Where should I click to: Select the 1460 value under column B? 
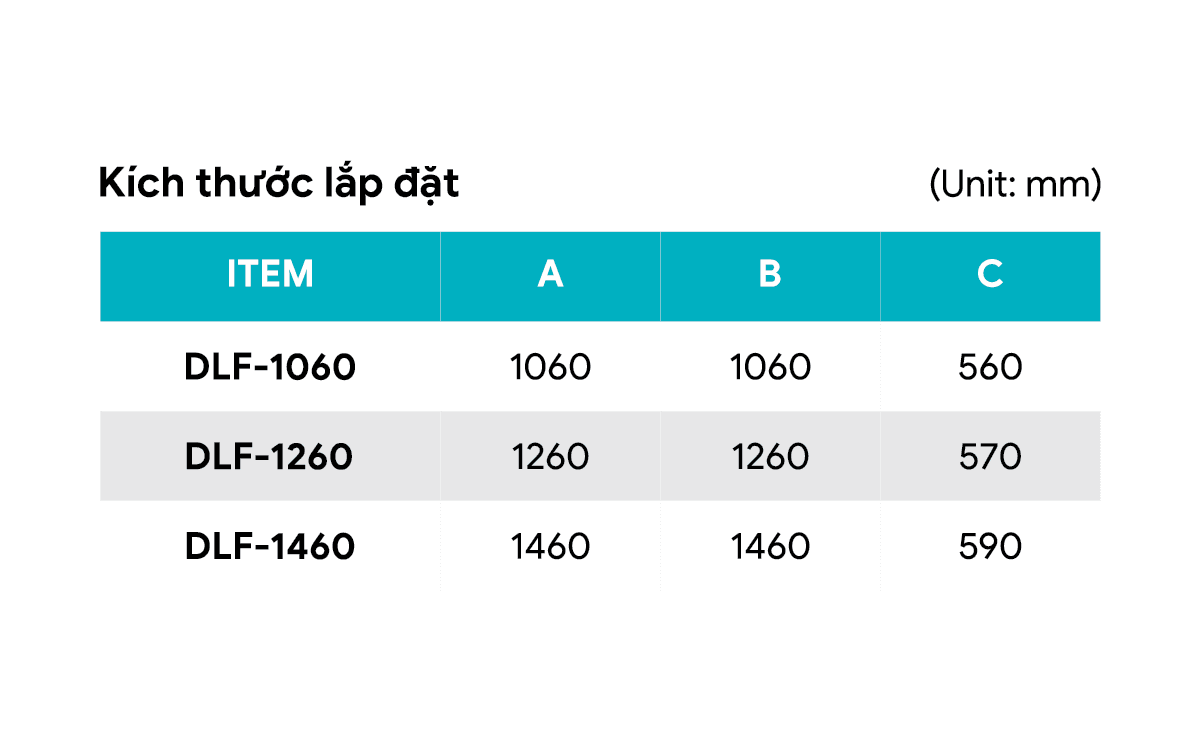tap(770, 547)
